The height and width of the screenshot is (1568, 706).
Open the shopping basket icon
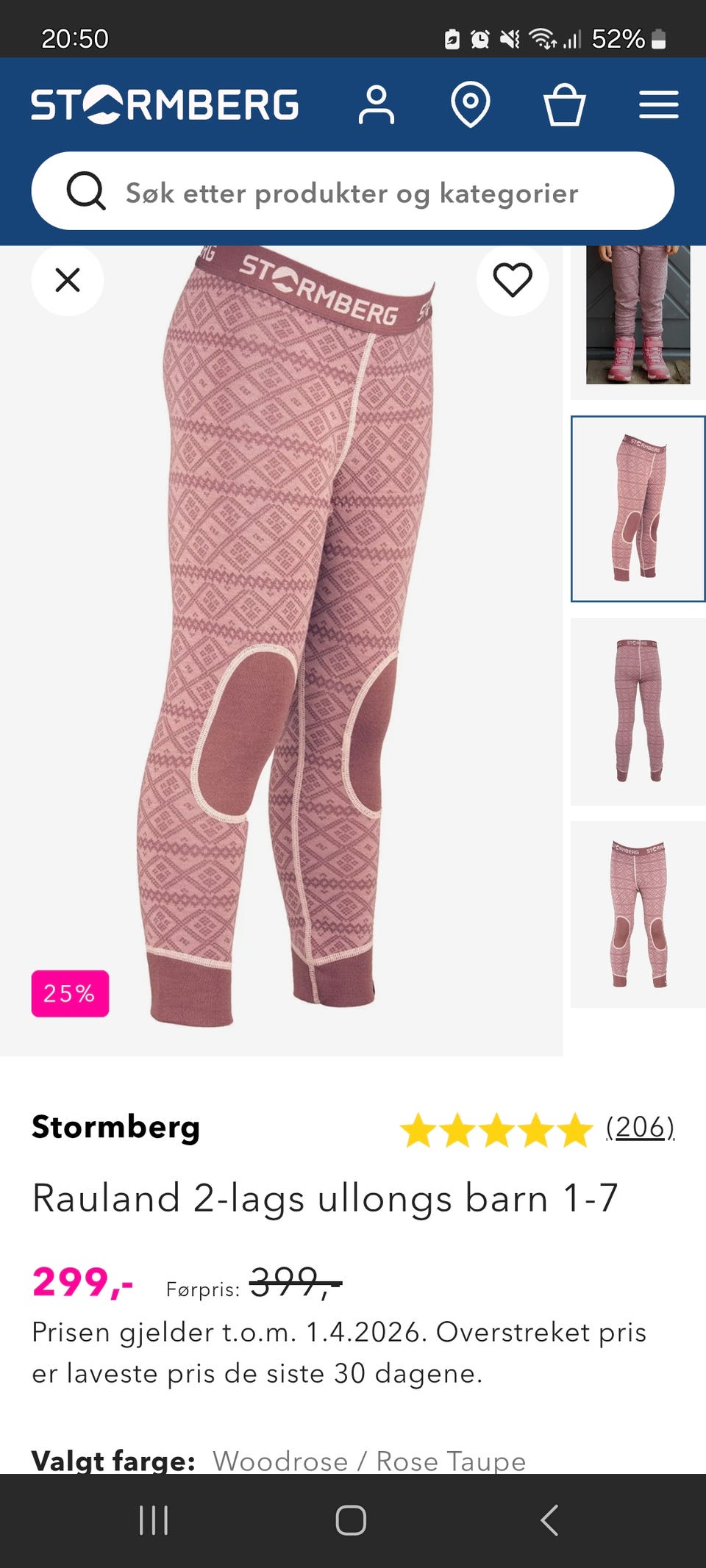click(x=564, y=104)
